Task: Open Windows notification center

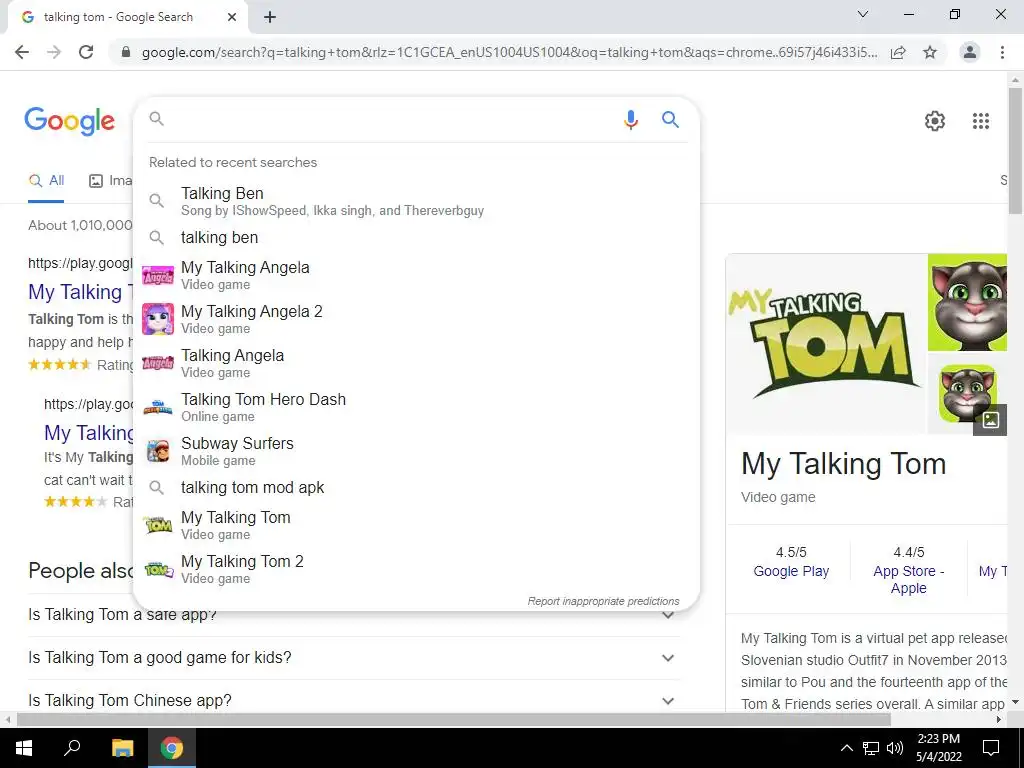Action: point(991,748)
